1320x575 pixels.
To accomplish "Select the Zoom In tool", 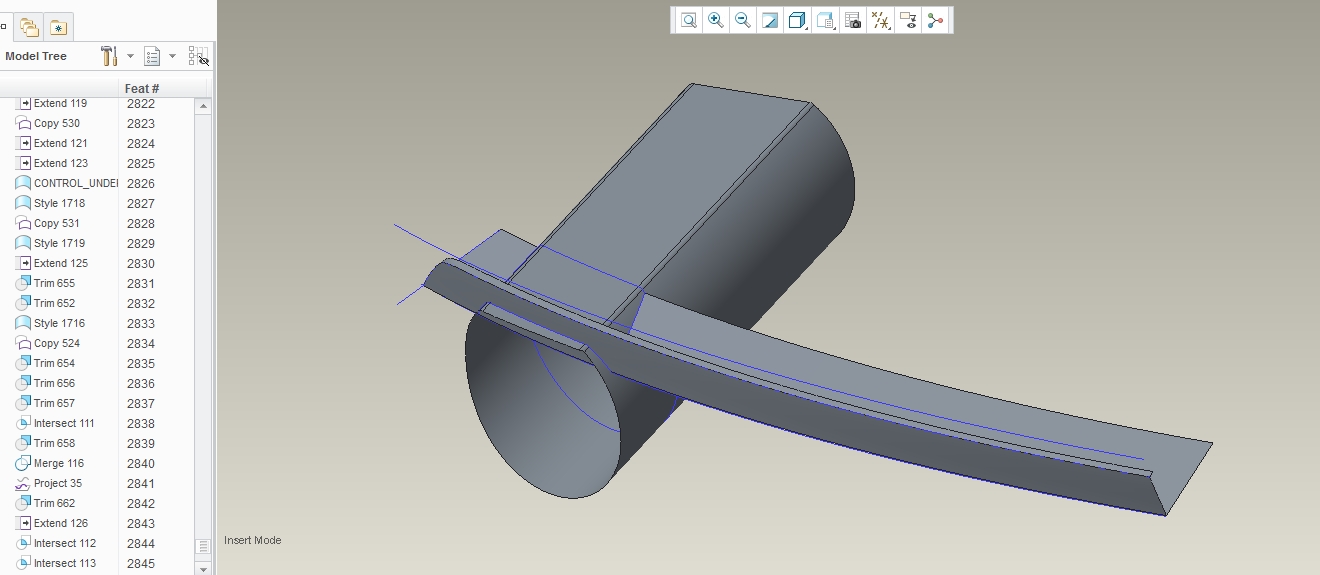I will click(716, 20).
